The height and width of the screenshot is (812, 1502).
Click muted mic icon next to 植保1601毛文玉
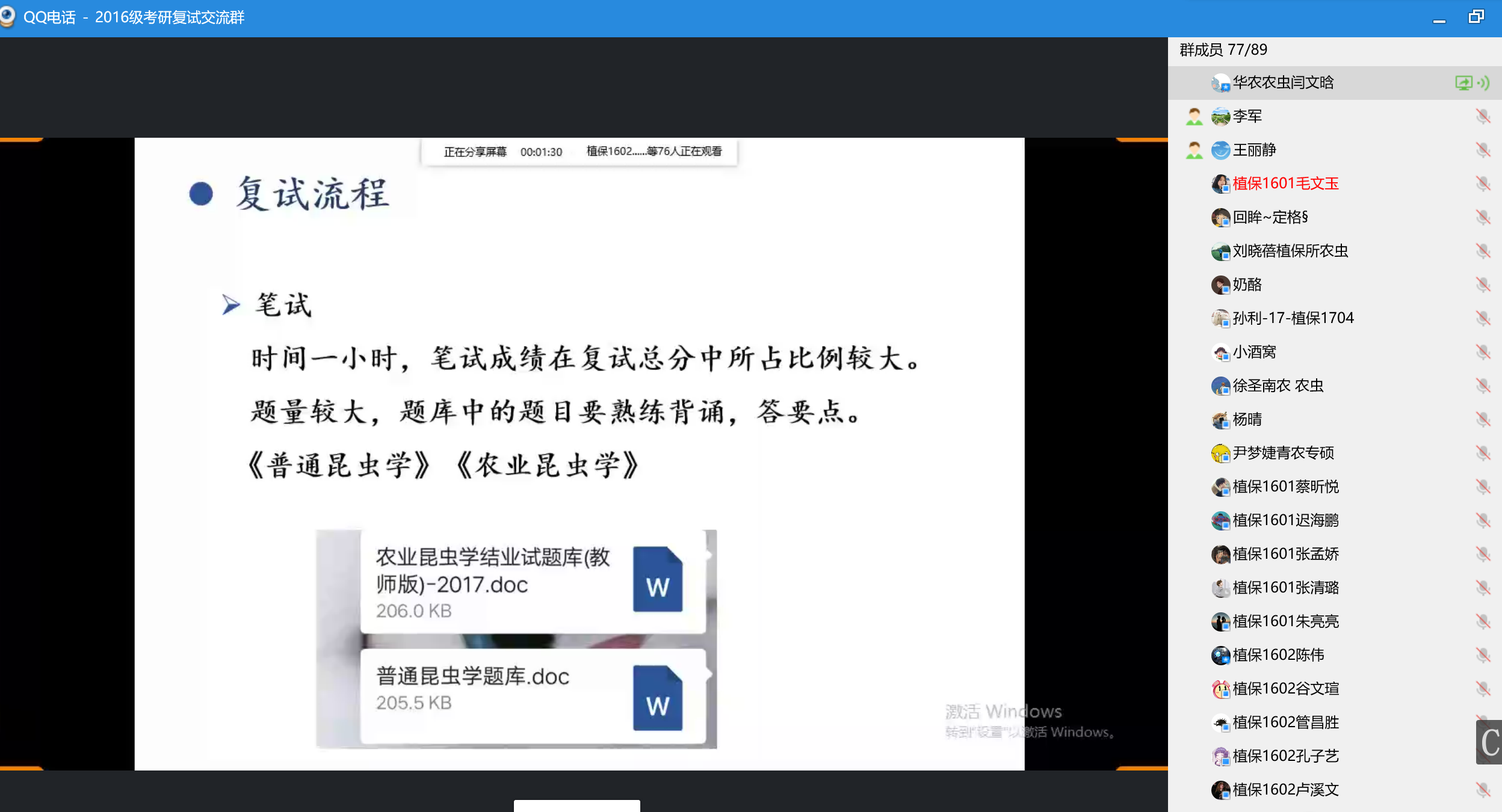pos(1483,183)
